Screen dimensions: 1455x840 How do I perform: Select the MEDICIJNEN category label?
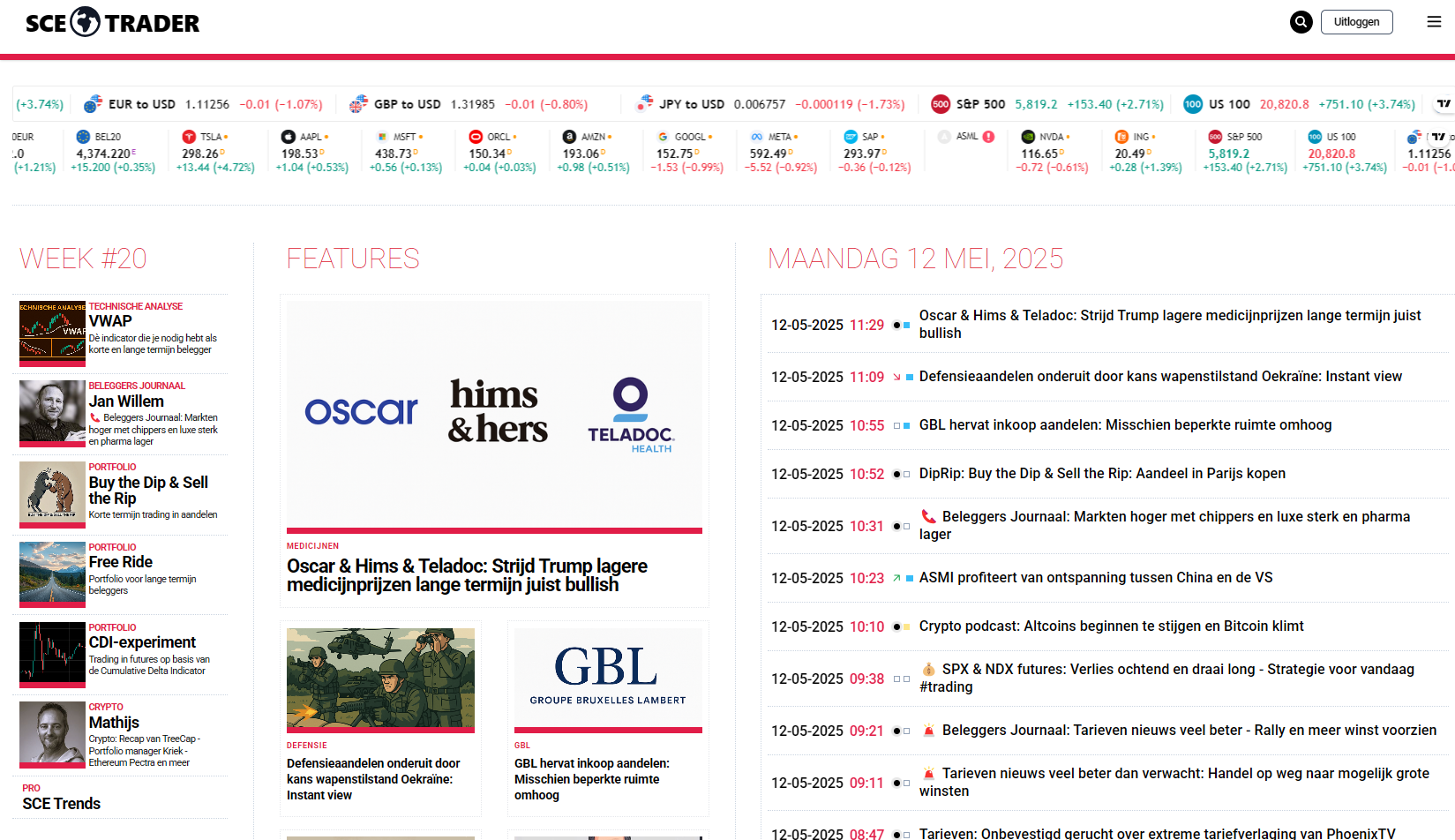[x=312, y=546]
